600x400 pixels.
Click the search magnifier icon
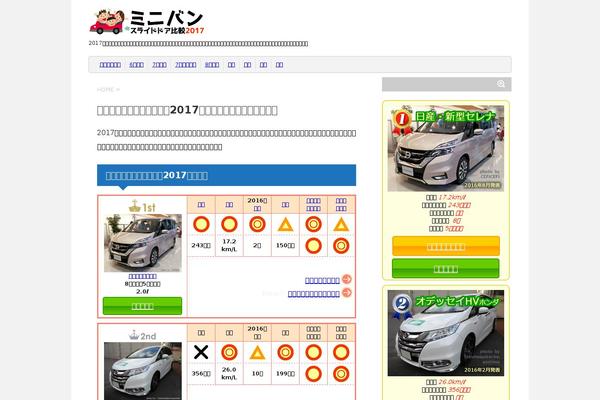[501, 84]
